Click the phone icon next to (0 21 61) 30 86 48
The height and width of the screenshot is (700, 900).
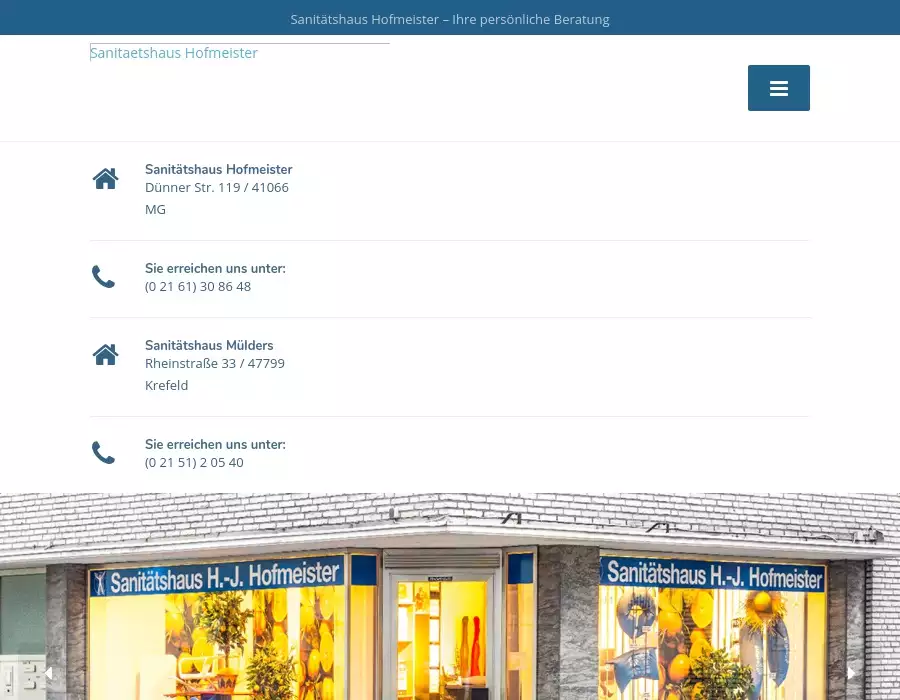coord(103,277)
